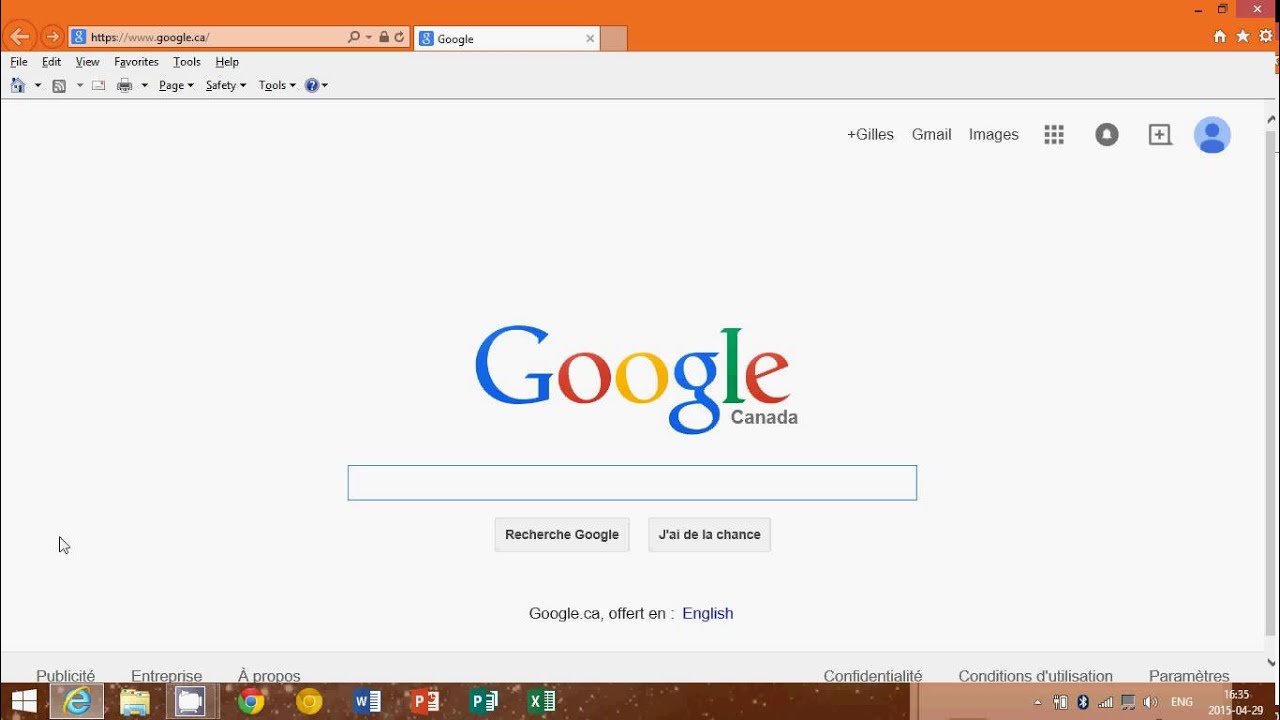Launch Google Chrome from the taskbar

(x=251, y=701)
